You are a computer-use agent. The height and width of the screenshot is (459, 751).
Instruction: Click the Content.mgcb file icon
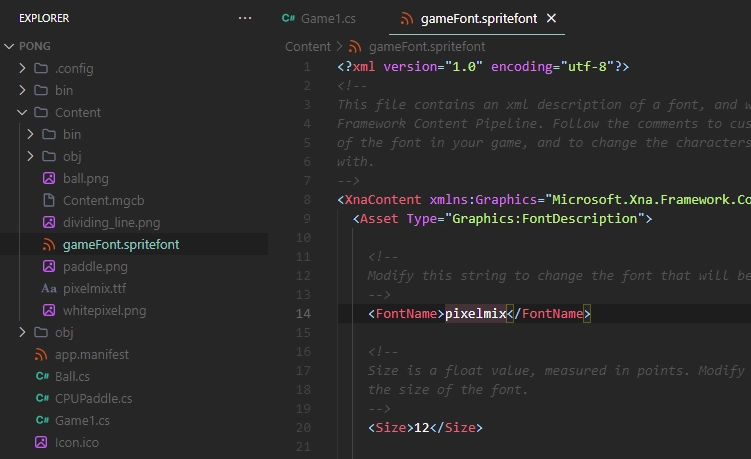(49, 200)
